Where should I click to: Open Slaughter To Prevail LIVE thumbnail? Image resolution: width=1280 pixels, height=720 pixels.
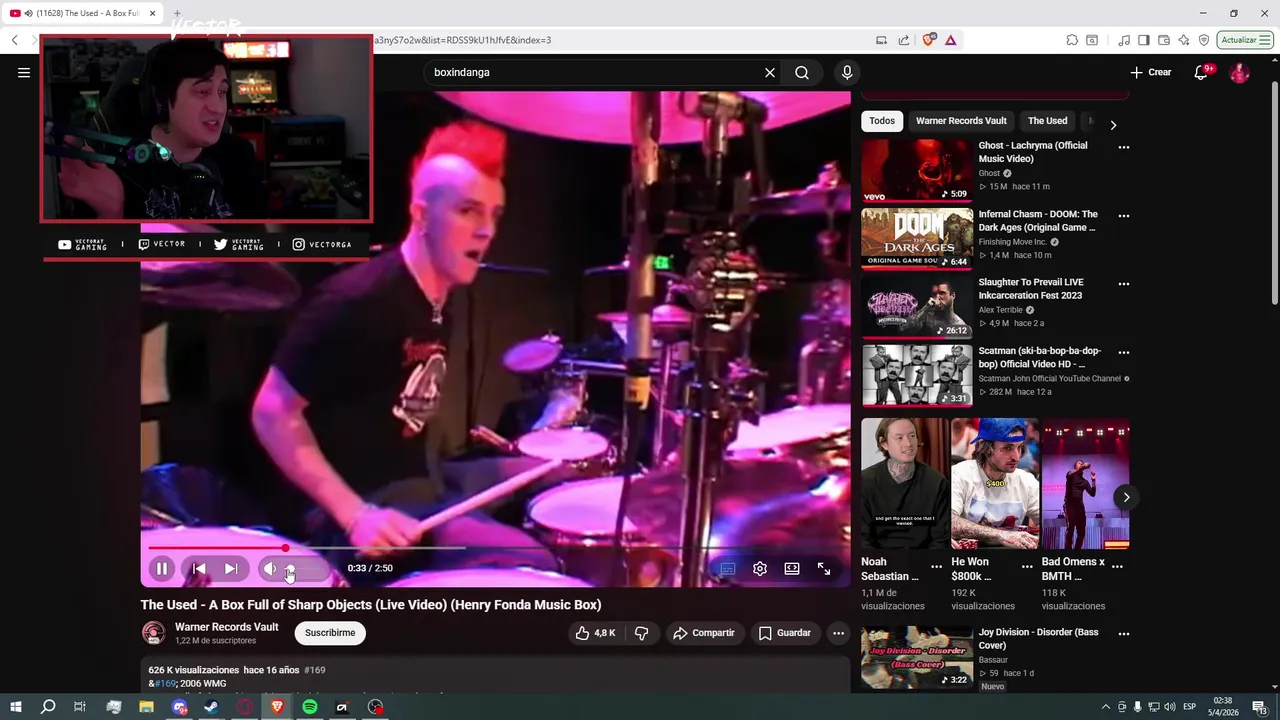pyautogui.click(x=917, y=307)
